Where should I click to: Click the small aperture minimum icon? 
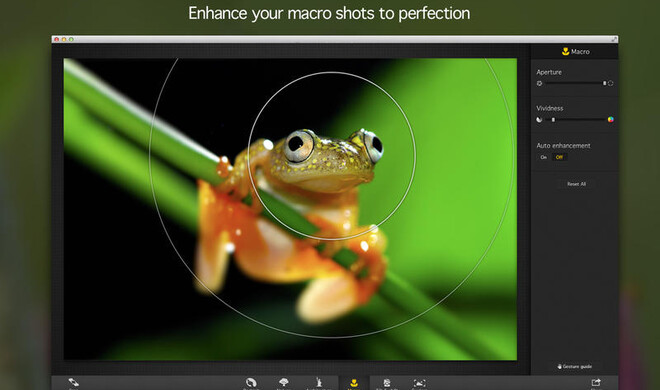[x=539, y=83]
